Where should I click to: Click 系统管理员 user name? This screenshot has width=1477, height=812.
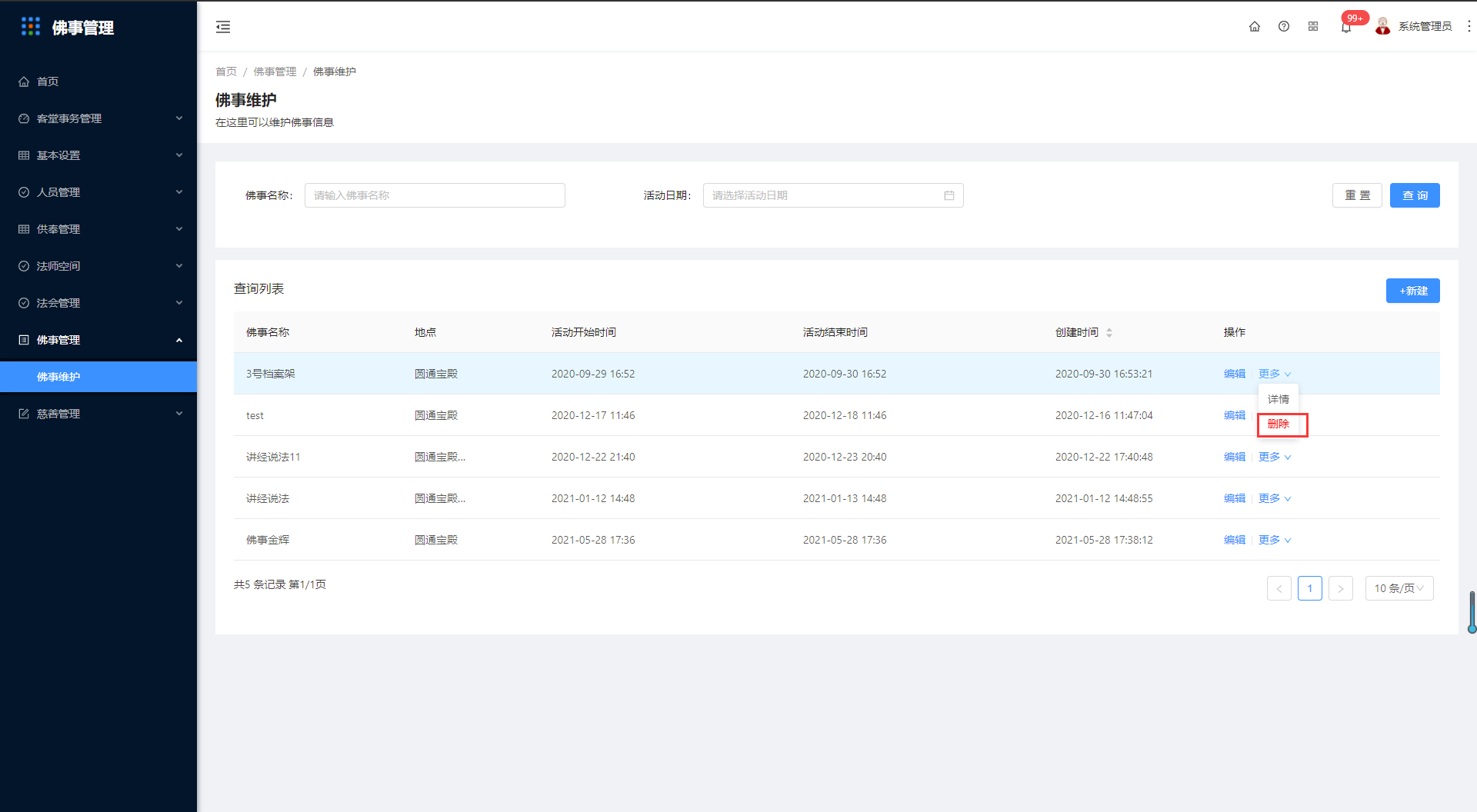pyautogui.click(x=1425, y=26)
